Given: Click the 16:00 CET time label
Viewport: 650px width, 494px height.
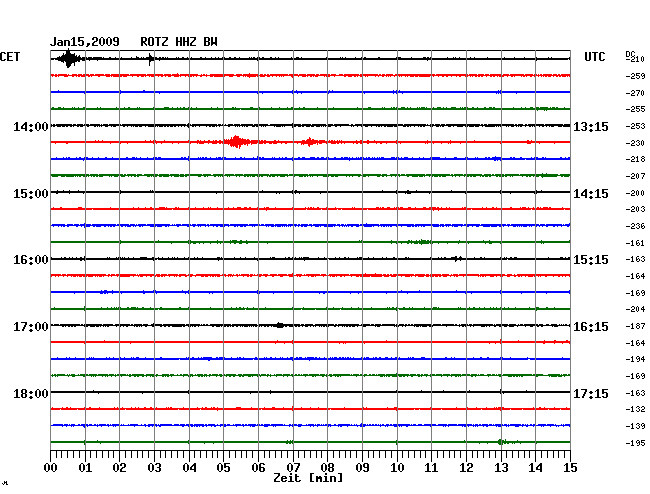Looking at the screenshot, I should [31, 259].
